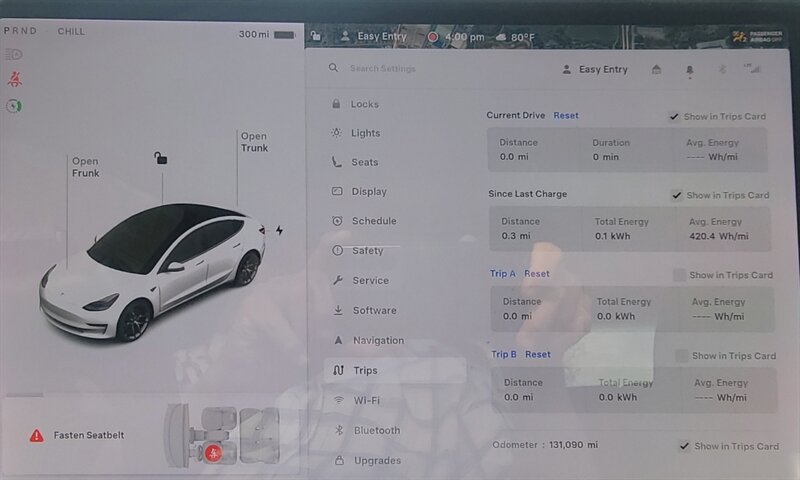Screen dimensions: 800x480
Task: Open the Easy Entry profile in settings header
Action: click(x=595, y=69)
